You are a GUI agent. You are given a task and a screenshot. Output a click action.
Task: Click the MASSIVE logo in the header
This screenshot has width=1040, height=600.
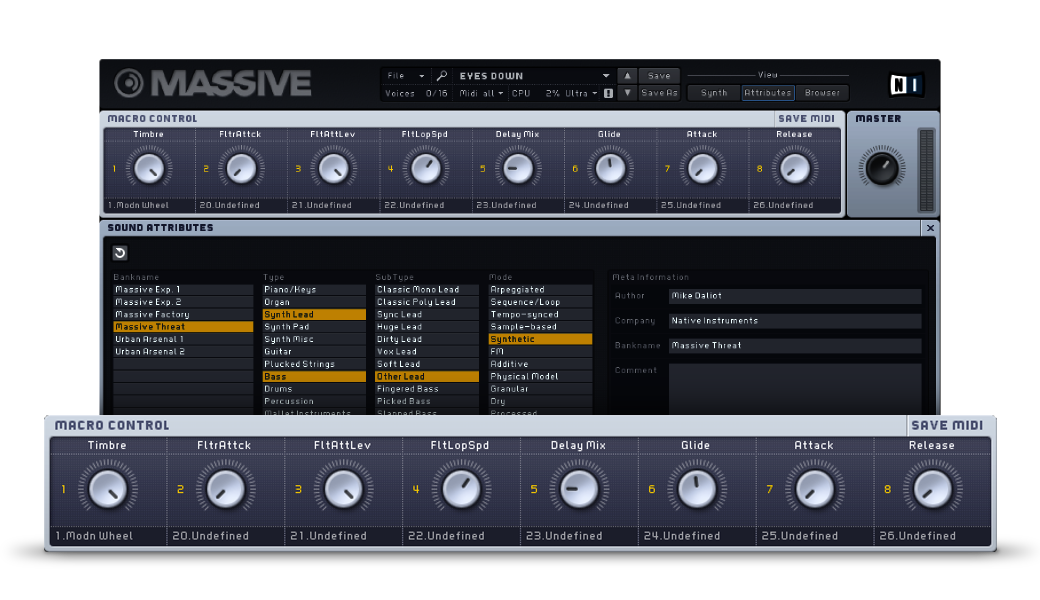[212, 84]
